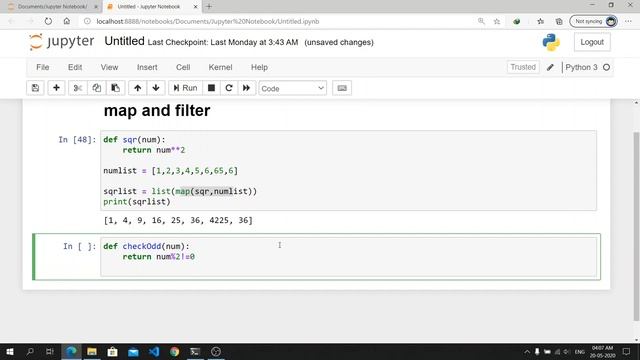
Task: Open the Insert menu
Action: (147, 67)
